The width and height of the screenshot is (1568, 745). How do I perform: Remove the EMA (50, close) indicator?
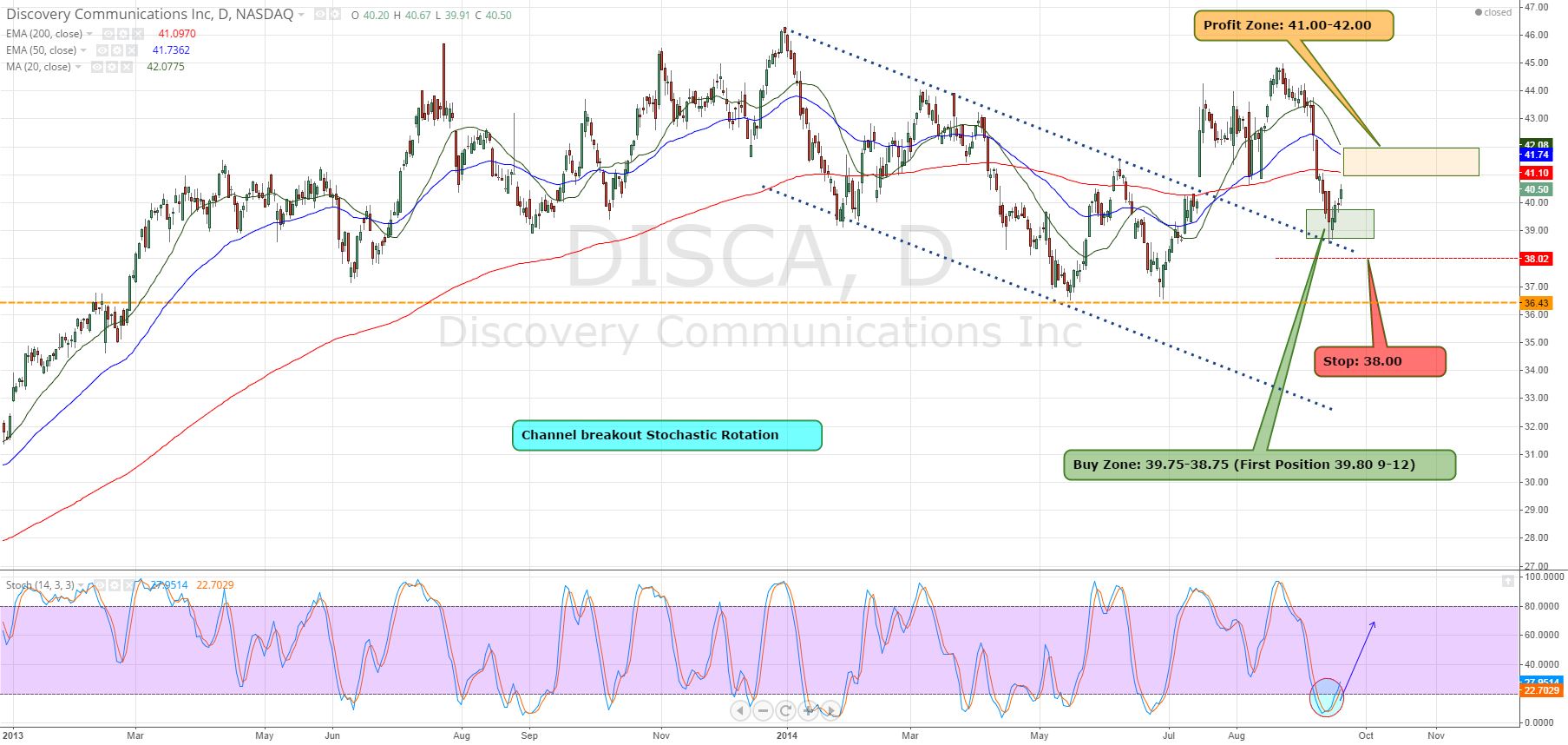(132, 50)
